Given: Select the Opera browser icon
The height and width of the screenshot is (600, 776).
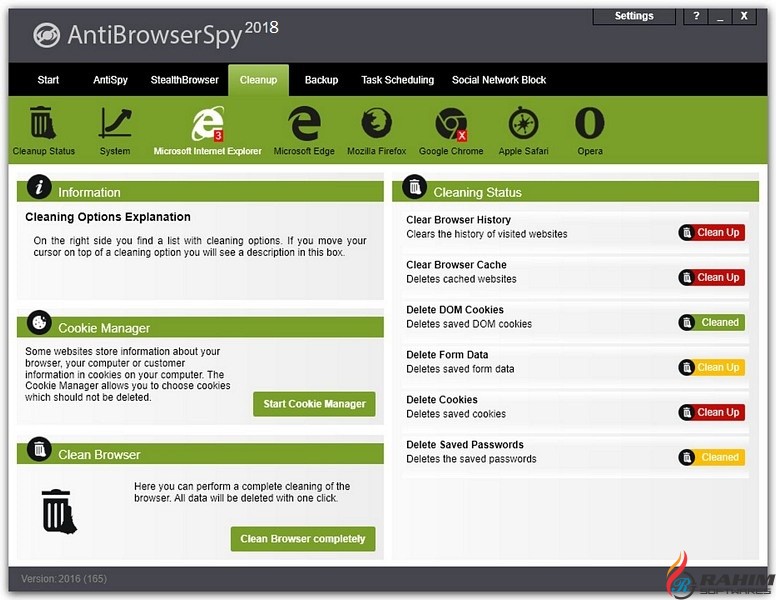Looking at the screenshot, I should [589, 123].
